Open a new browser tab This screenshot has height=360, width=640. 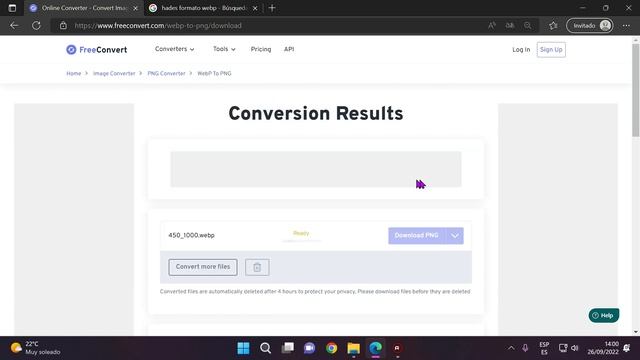[272, 8]
